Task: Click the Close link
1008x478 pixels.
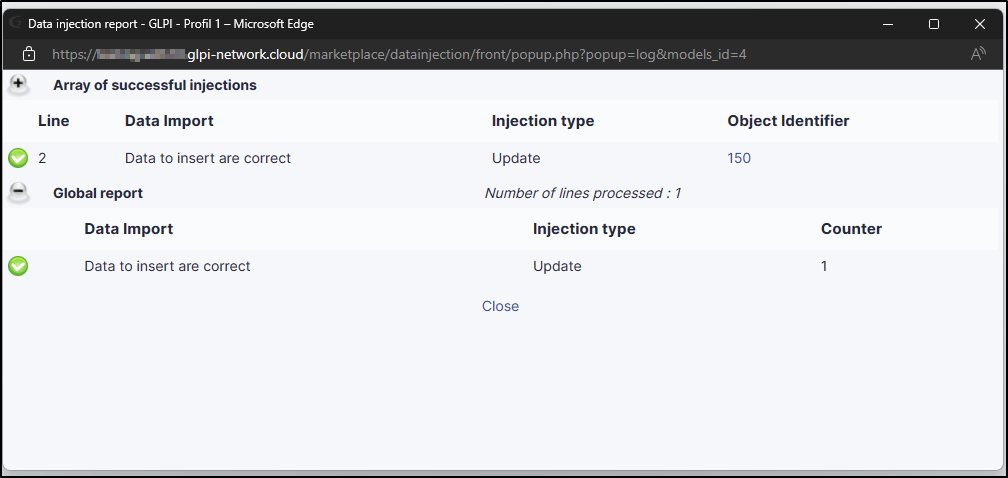Action: coord(500,306)
